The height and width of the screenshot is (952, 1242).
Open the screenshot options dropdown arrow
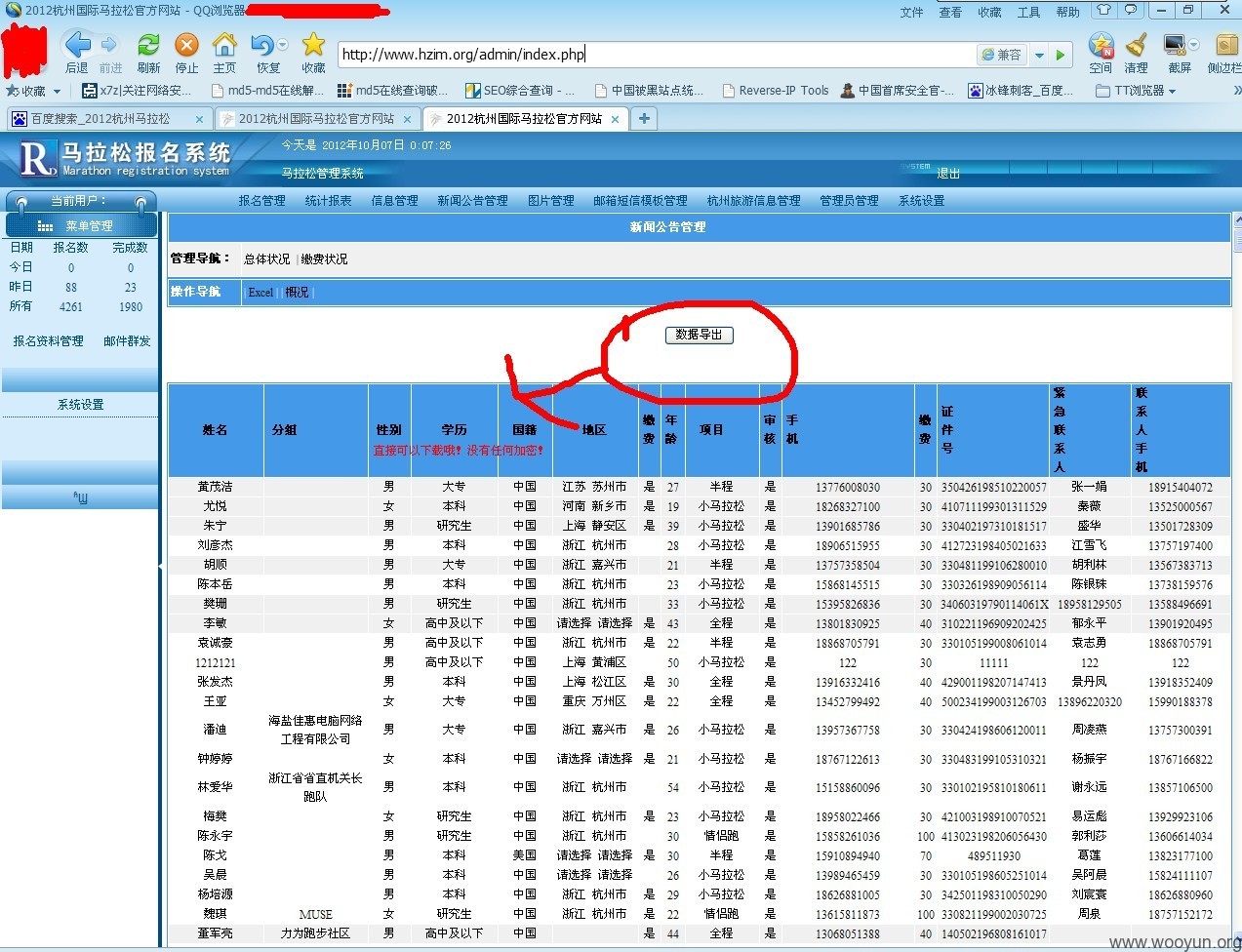(x=1194, y=45)
